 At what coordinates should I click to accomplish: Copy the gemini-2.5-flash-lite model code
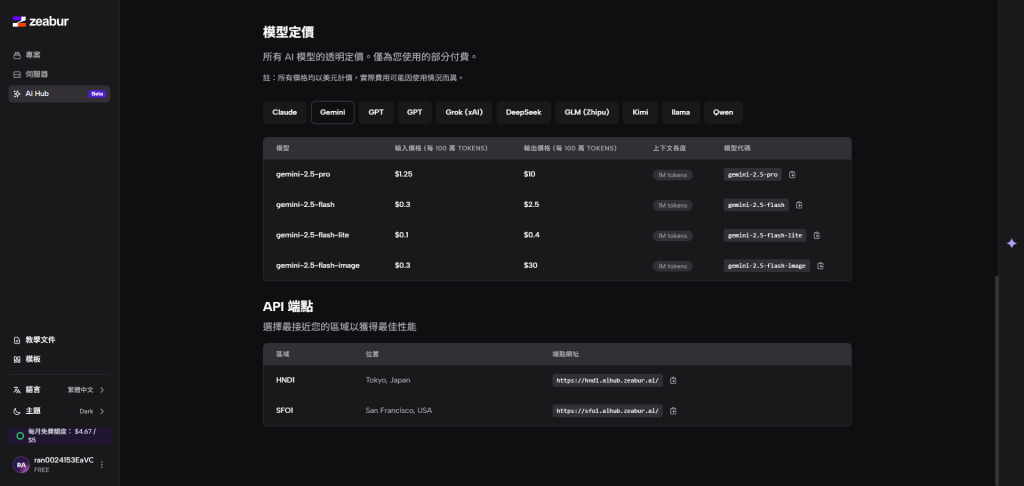click(x=816, y=235)
